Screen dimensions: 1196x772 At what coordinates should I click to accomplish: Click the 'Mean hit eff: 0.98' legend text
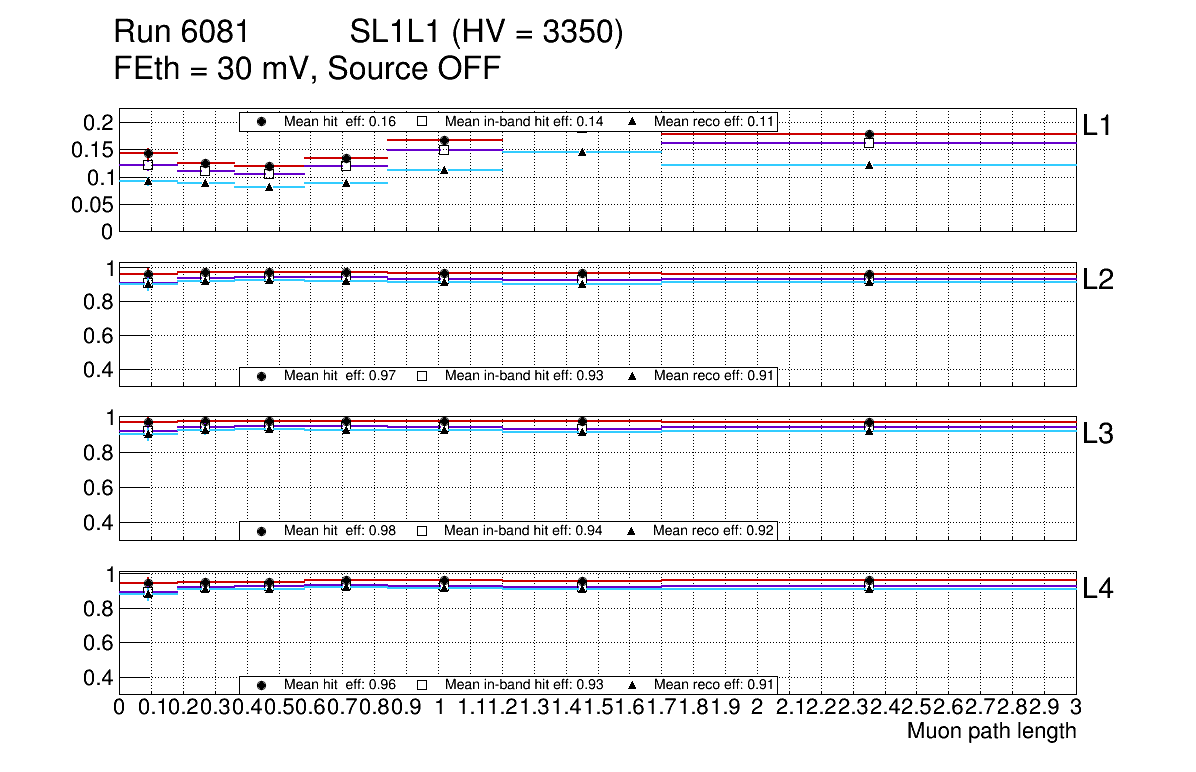coord(340,530)
